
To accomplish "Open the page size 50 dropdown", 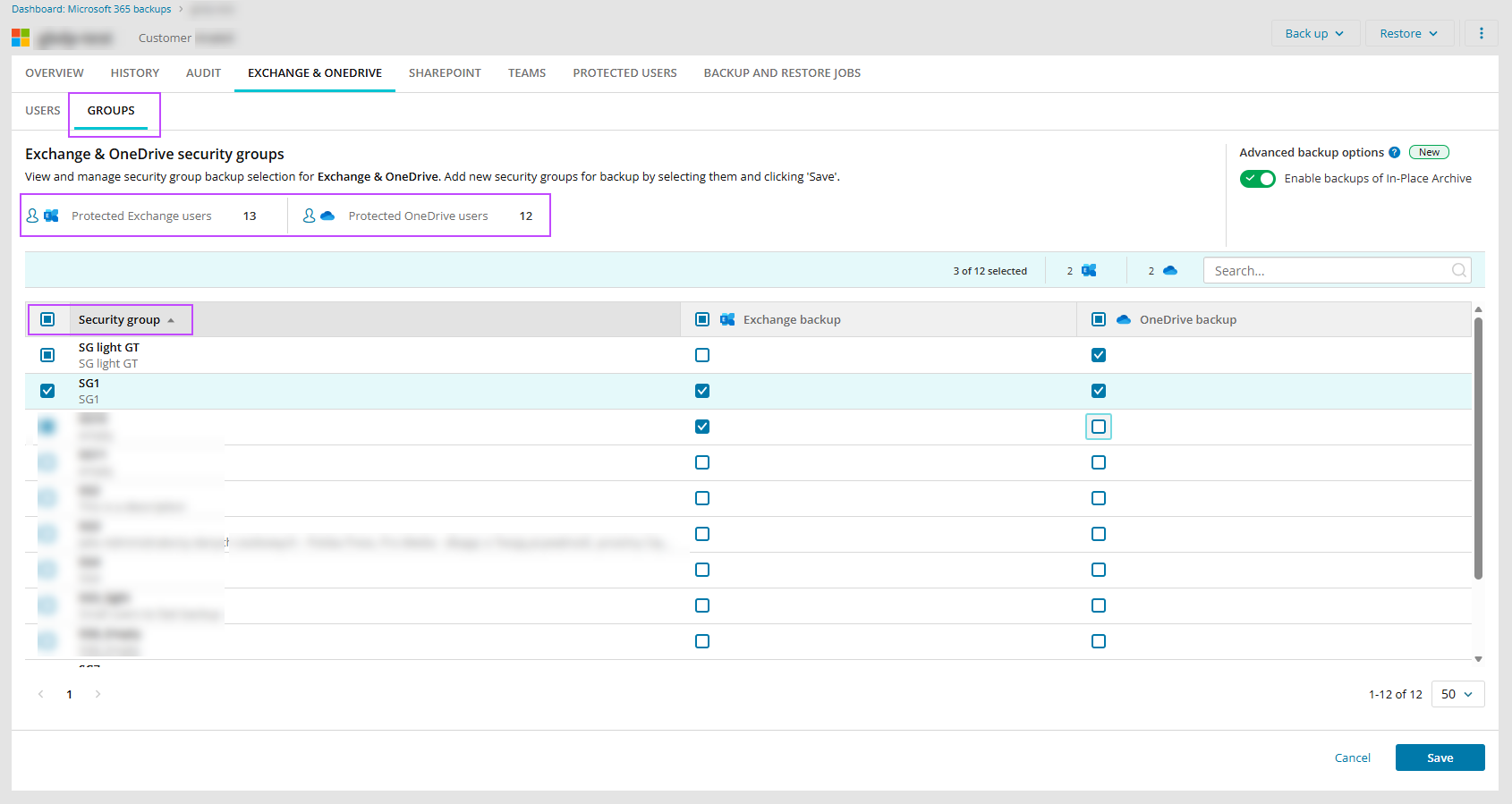I will pyautogui.click(x=1457, y=694).
